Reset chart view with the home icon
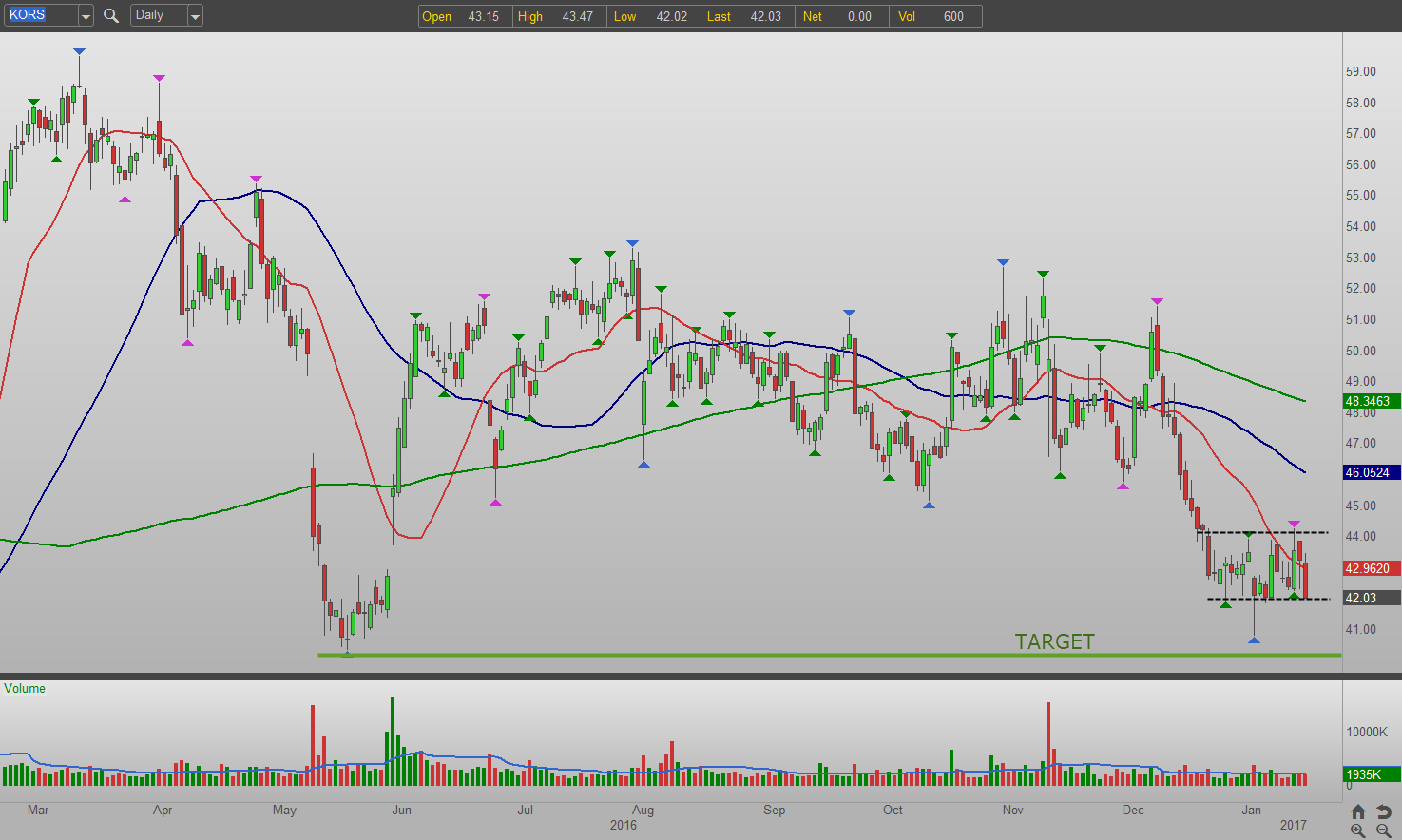The width and height of the screenshot is (1402, 840). coord(1357,811)
